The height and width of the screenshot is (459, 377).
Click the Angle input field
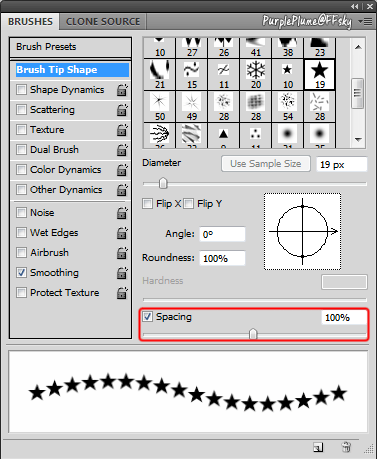222,234
